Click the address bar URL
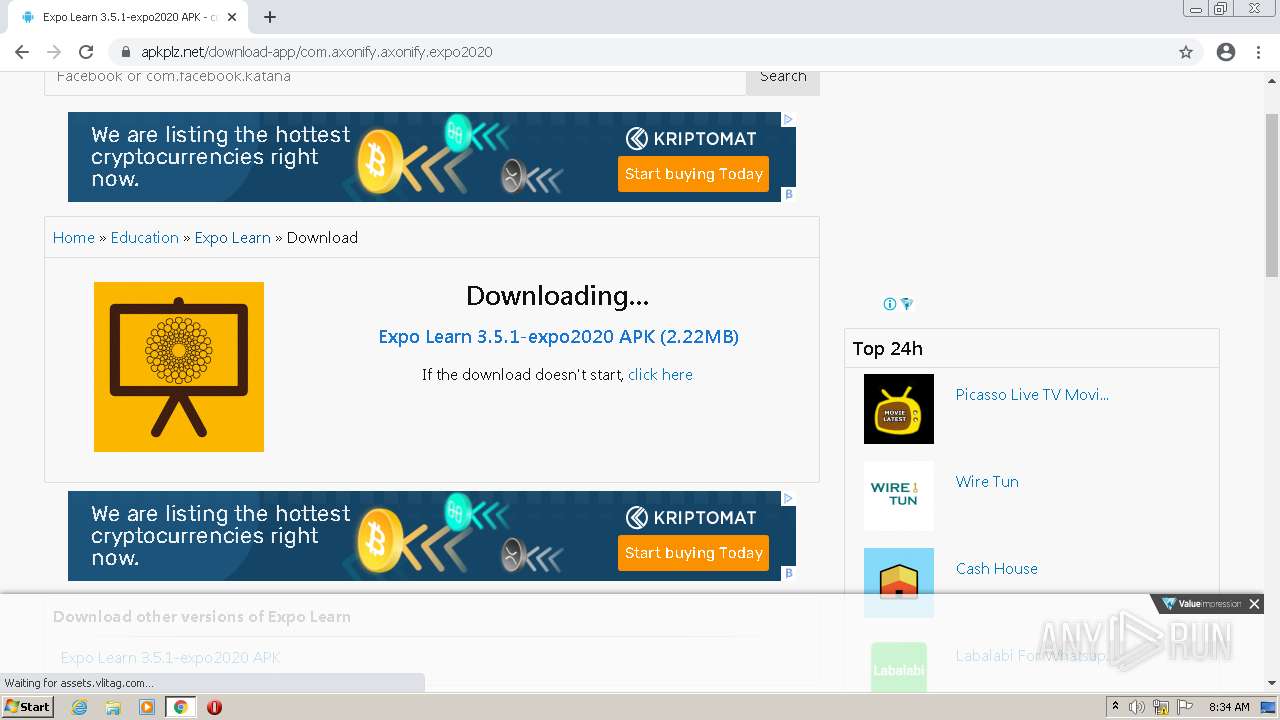Image resolution: width=1280 pixels, height=720 pixels. click(x=316, y=52)
